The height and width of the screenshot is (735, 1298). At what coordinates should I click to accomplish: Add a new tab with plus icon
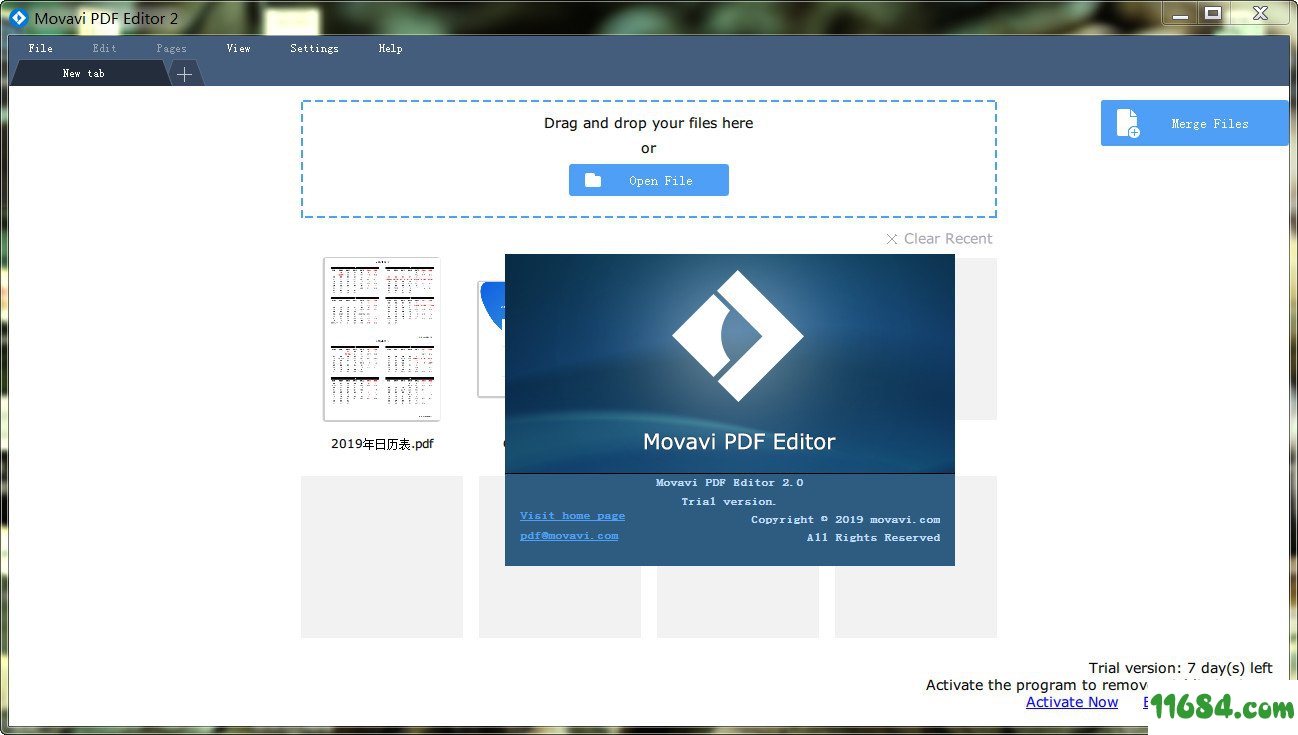(184, 74)
